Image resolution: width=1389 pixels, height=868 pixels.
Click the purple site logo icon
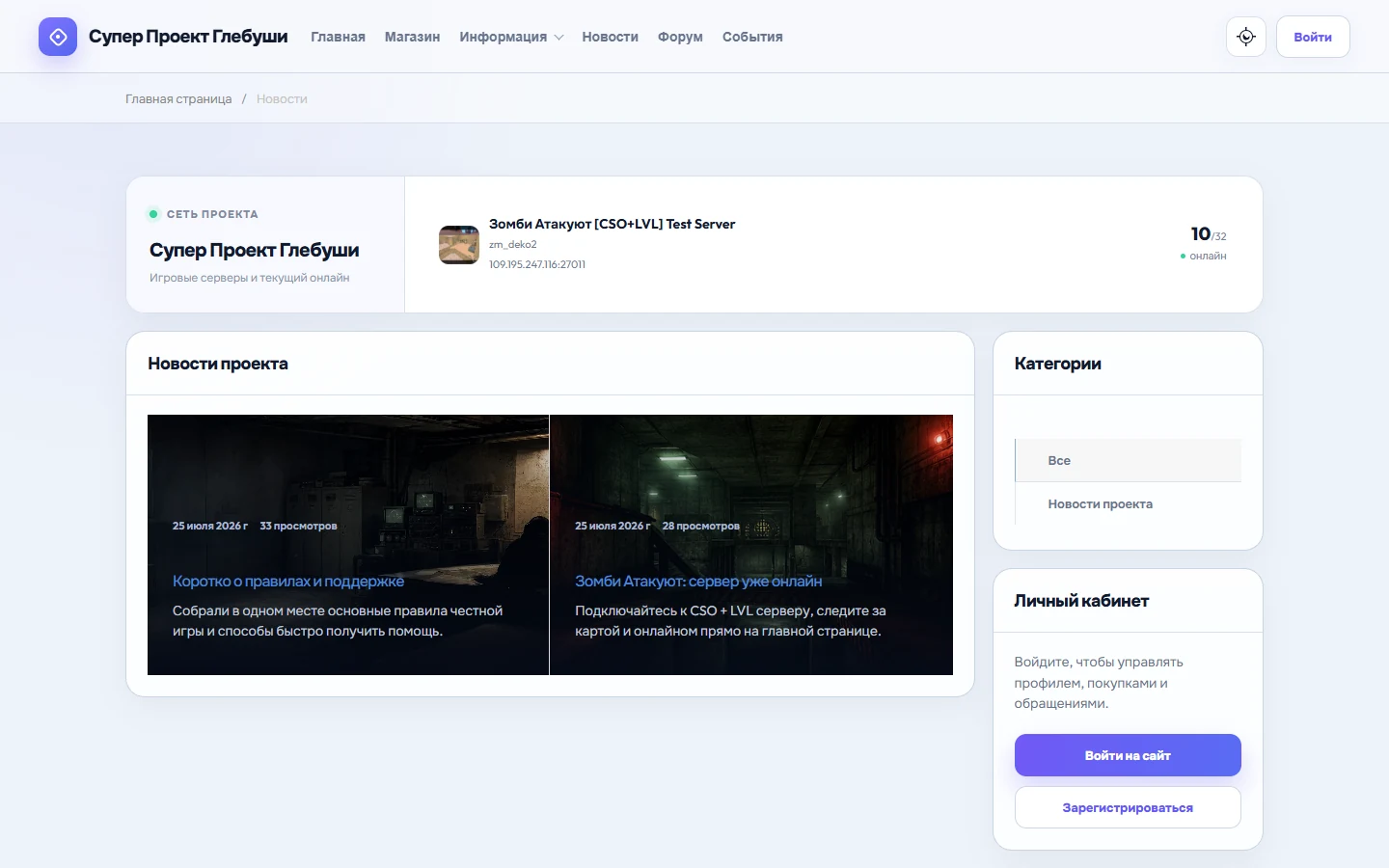(58, 37)
